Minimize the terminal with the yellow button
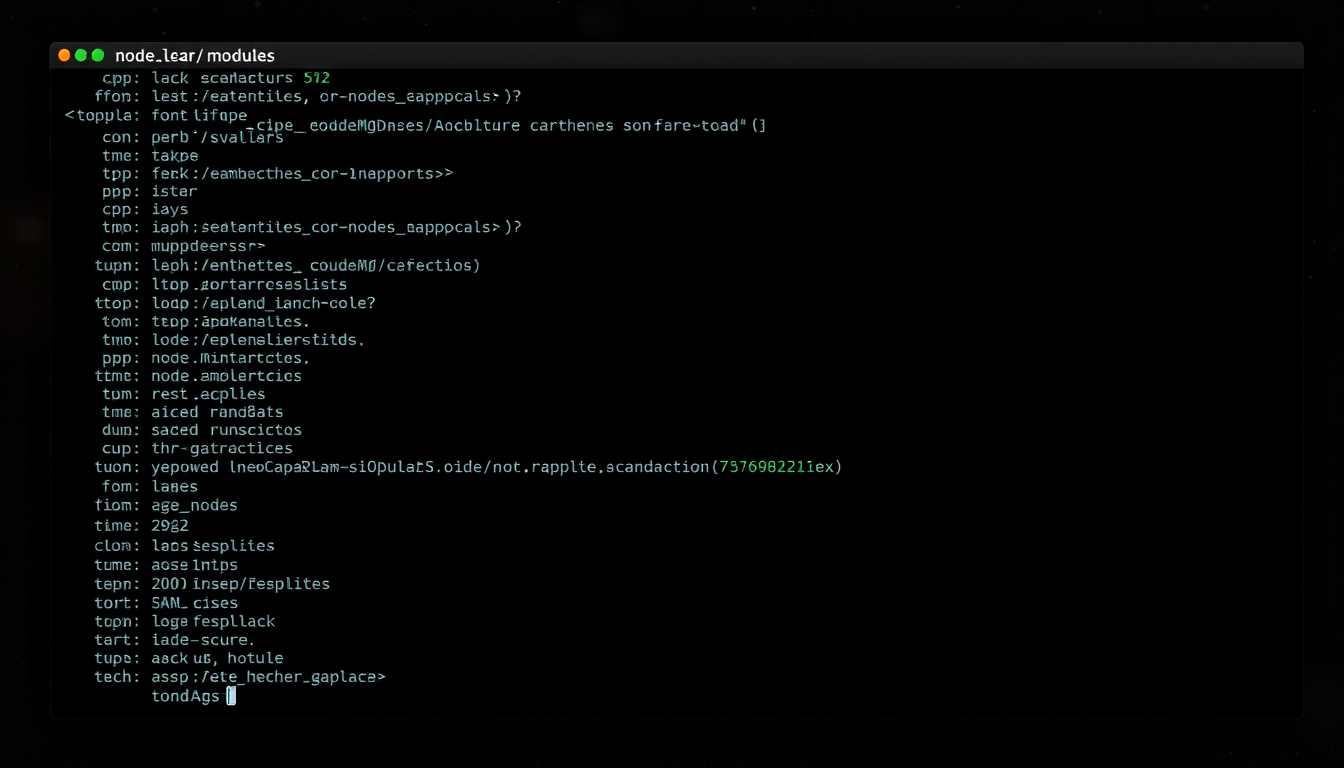This screenshot has height=768, width=1344. [81, 56]
